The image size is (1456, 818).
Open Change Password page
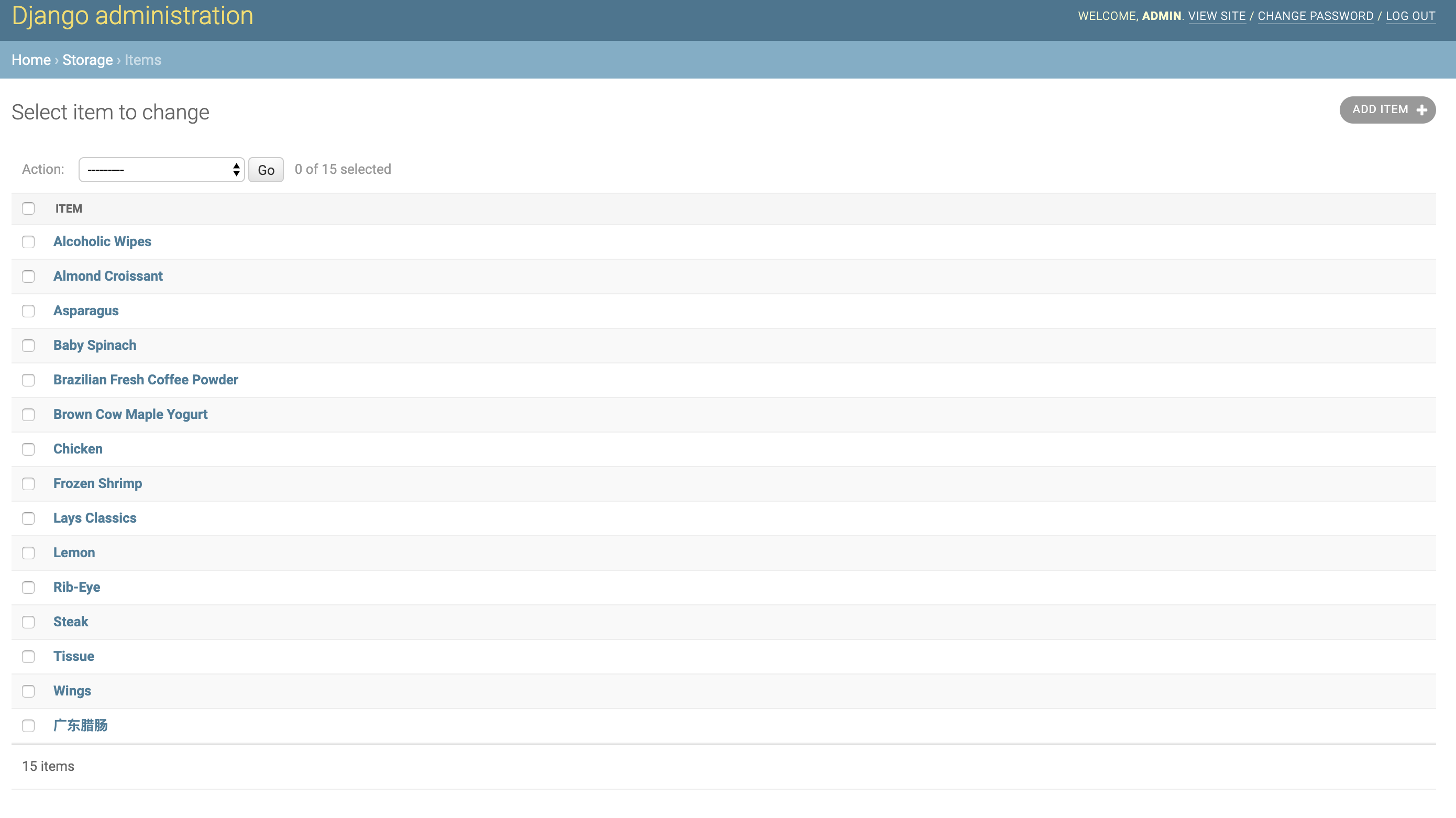pos(1315,16)
